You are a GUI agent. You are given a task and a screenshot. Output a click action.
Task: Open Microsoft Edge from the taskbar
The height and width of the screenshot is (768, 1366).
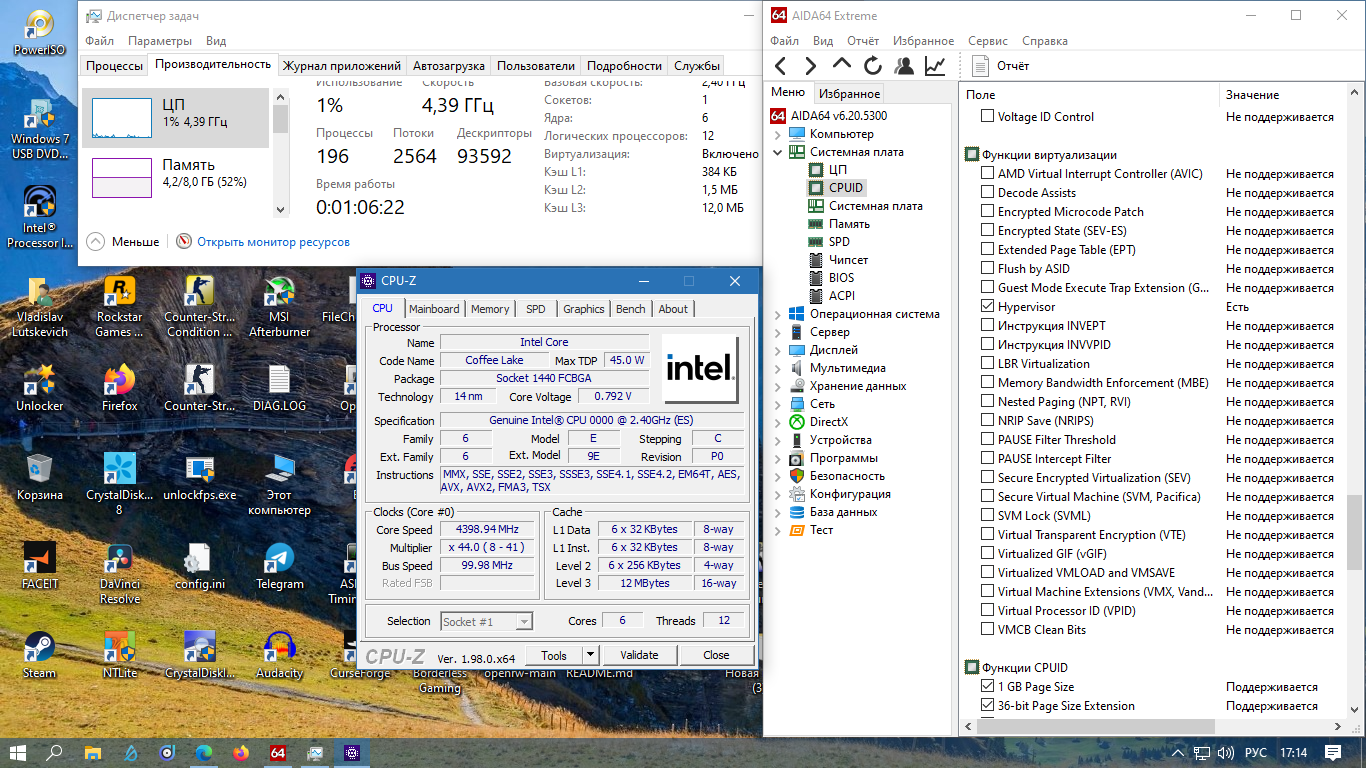click(204, 752)
